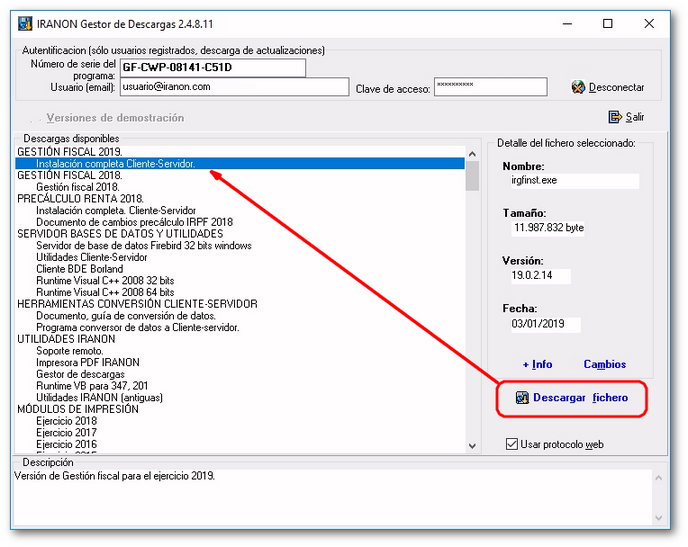The height and width of the screenshot is (547, 688).
Task: Click the serial number input field
Action: [212, 68]
